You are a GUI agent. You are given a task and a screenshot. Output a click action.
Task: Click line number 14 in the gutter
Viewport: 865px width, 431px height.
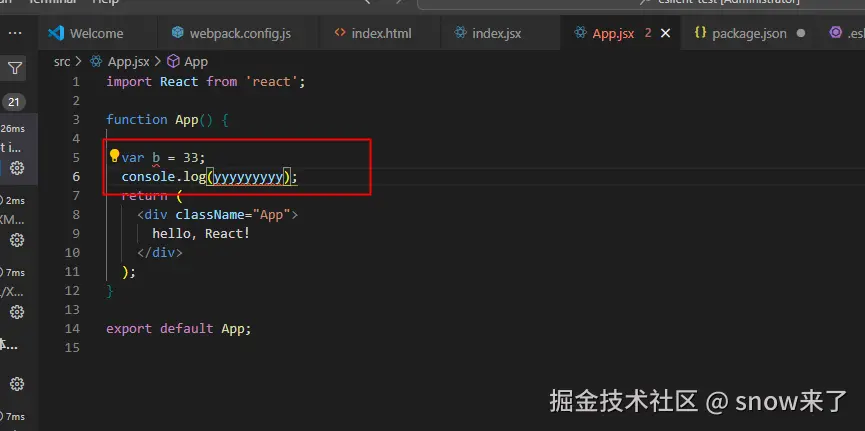tap(72, 328)
